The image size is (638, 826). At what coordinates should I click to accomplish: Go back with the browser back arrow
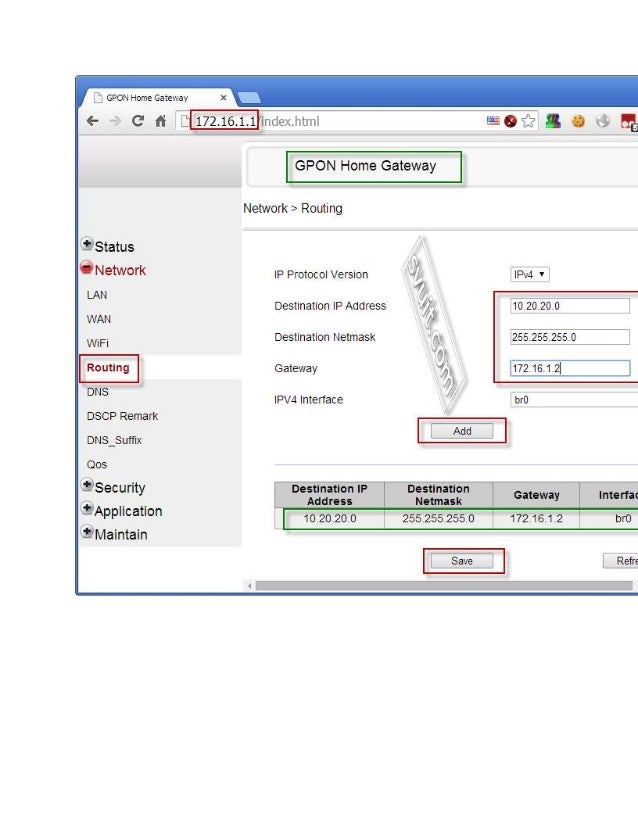tap(93, 121)
